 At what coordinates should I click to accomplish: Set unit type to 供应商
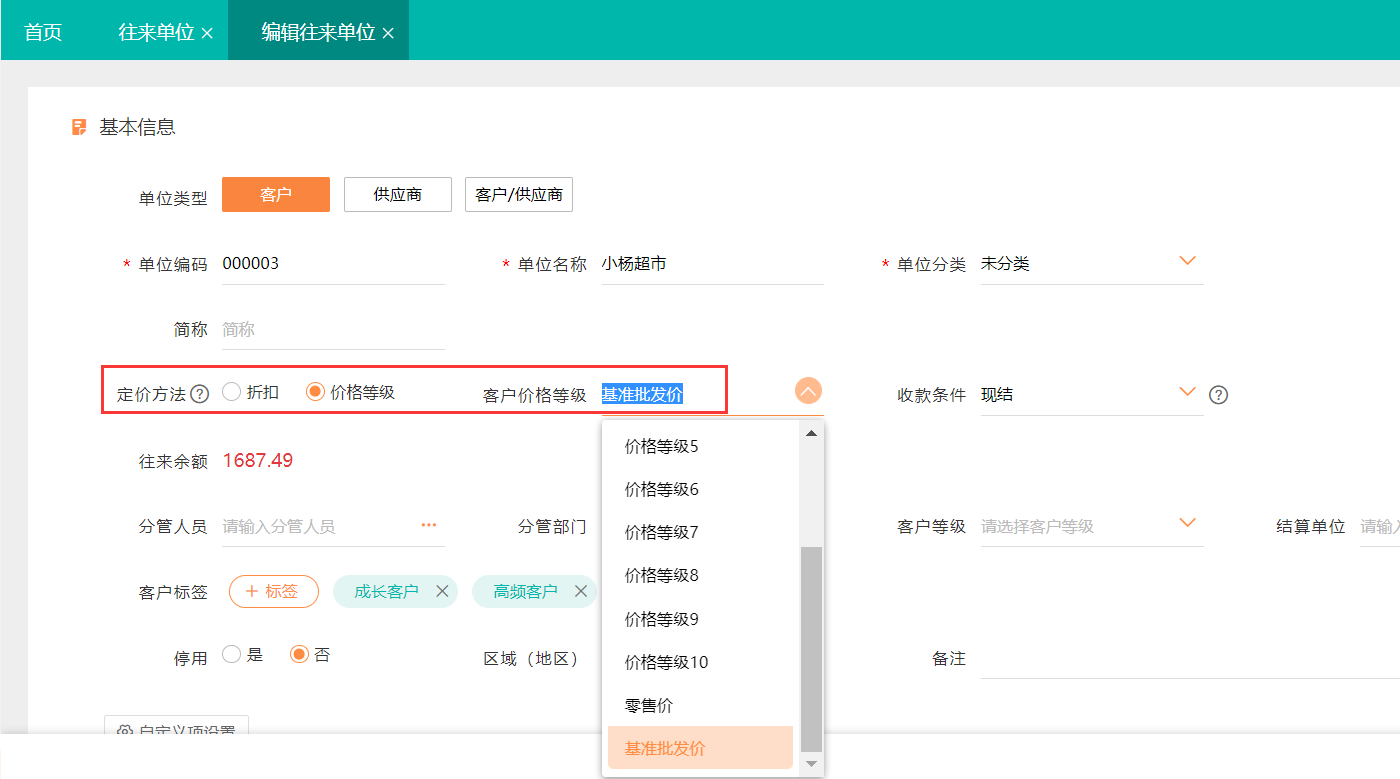point(398,194)
